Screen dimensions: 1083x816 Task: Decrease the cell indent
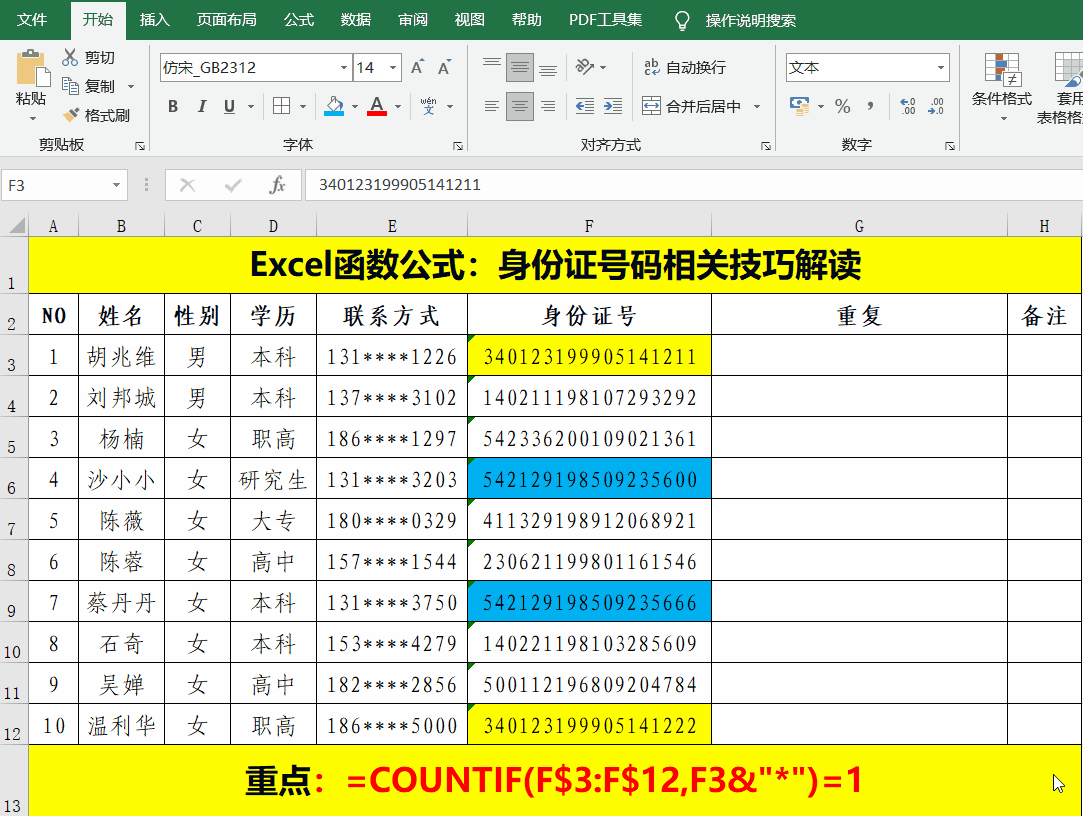coord(584,106)
